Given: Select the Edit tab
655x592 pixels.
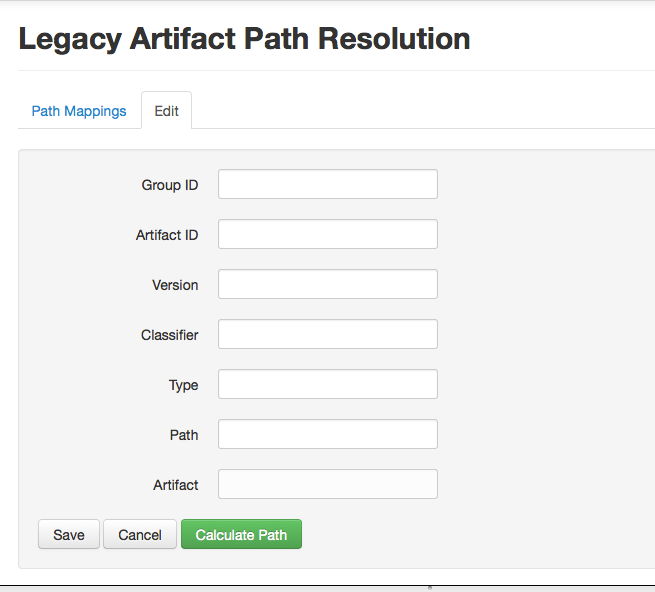Looking at the screenshot, I should pyautogui.click(x=166, y=111).
